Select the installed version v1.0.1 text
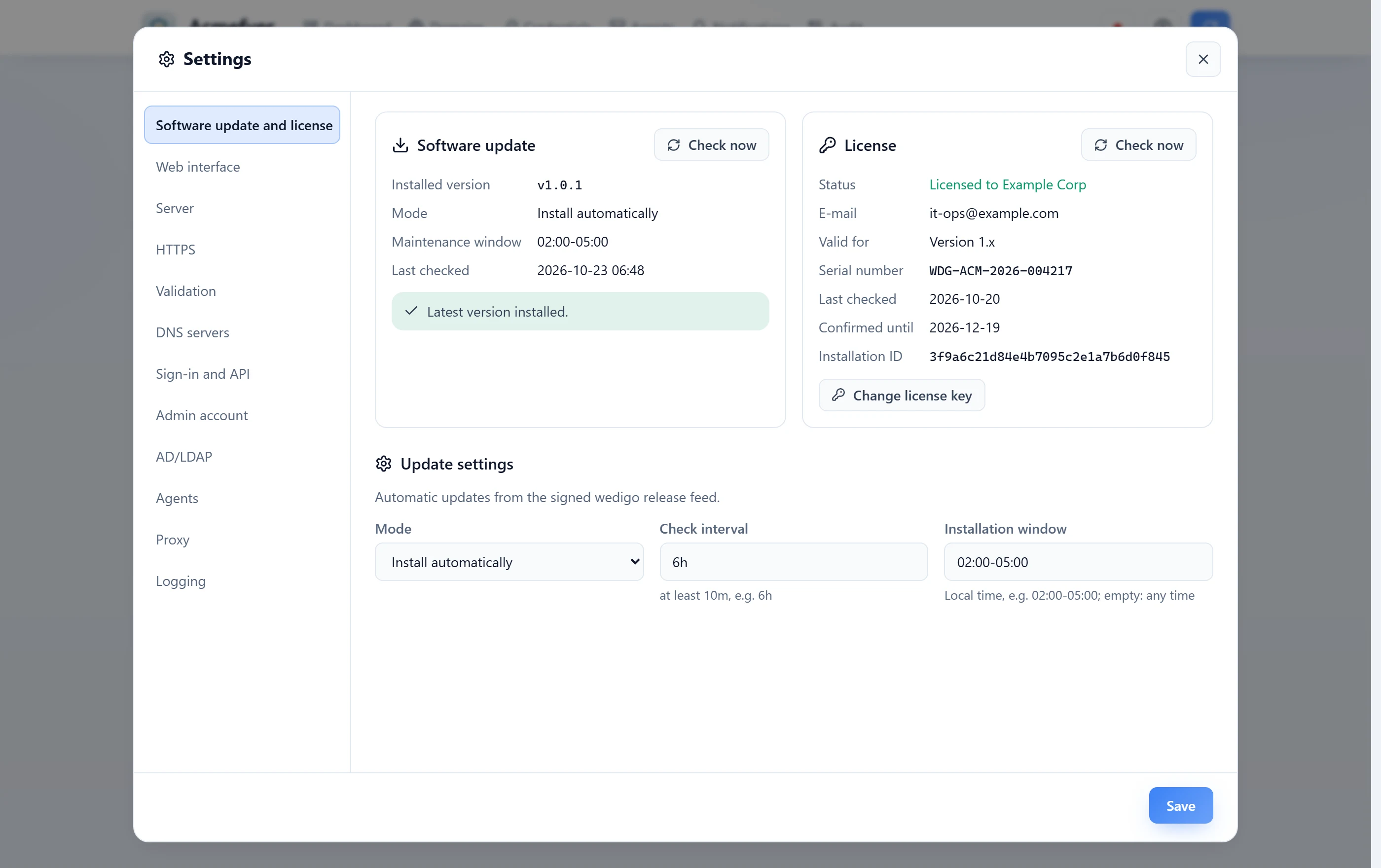Viewport: 1381px width, 868px height. pyautogui.click(x=560, y=184)
